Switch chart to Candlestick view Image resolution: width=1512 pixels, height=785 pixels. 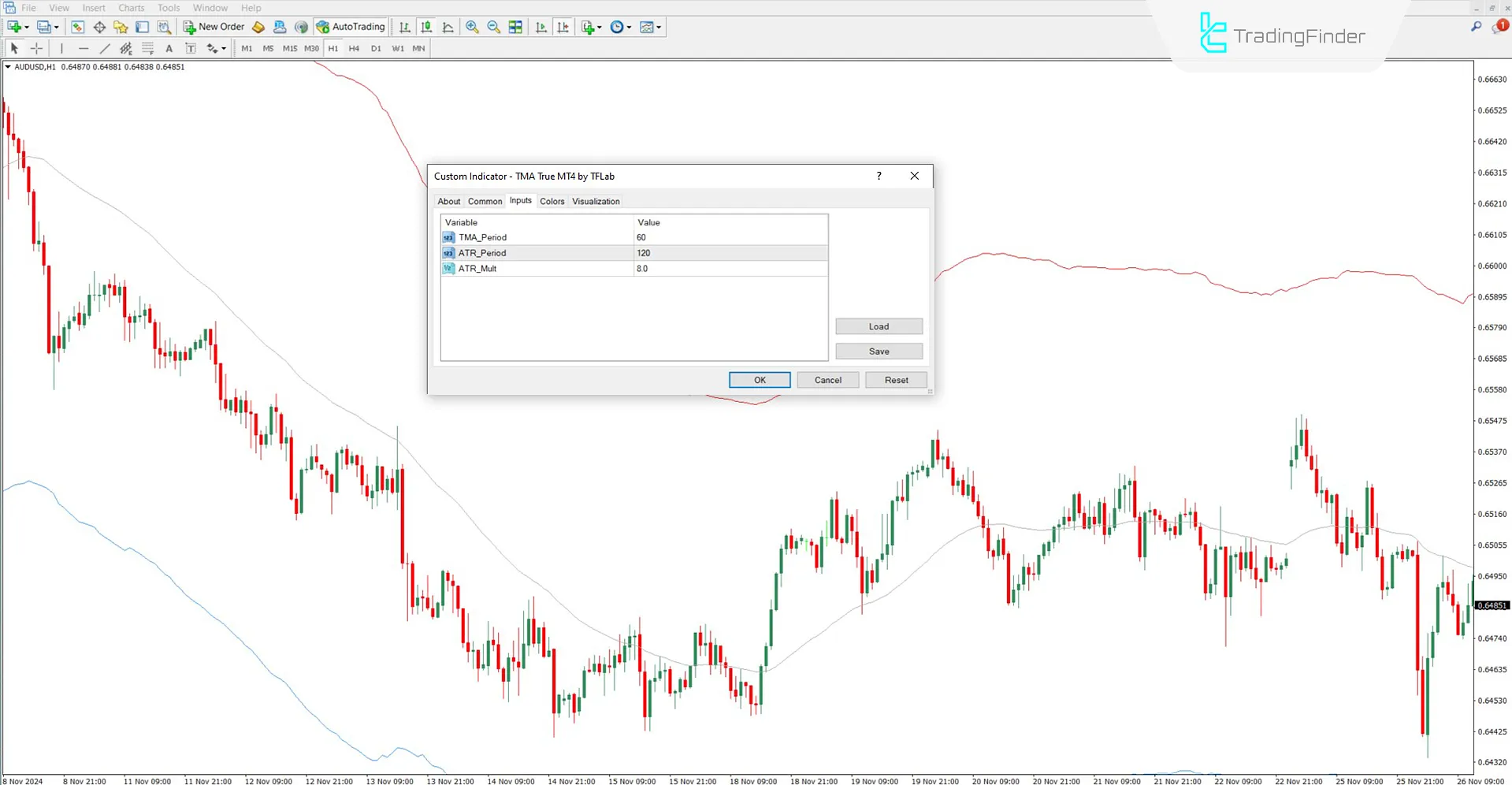coord(426,27)
